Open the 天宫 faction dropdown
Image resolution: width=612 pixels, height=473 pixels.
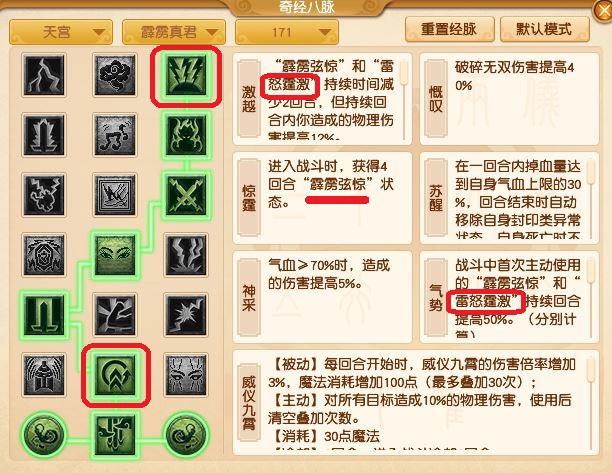pyautogui.click(x=61, y=32)
